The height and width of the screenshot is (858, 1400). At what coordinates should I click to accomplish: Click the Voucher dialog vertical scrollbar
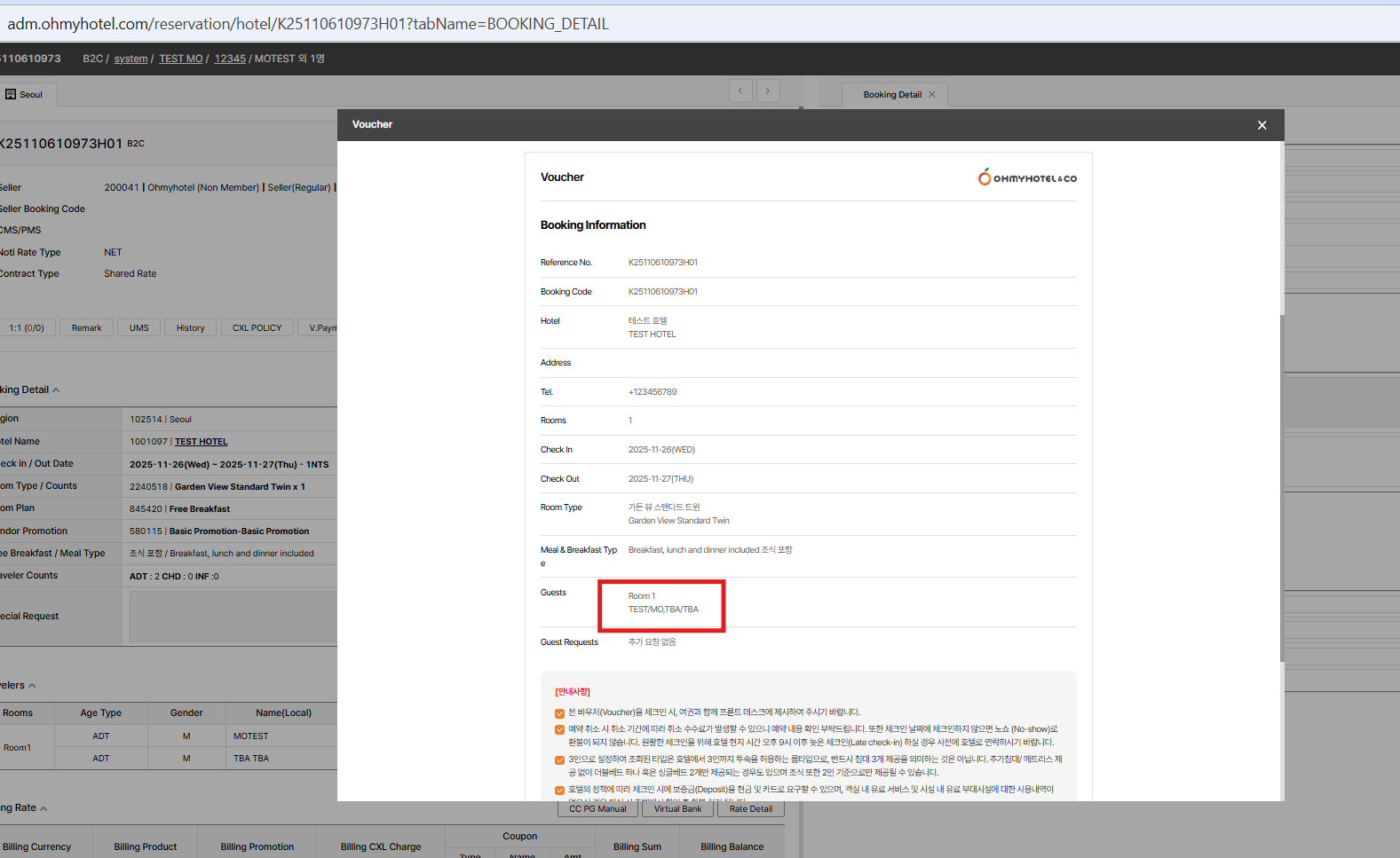1282,488
